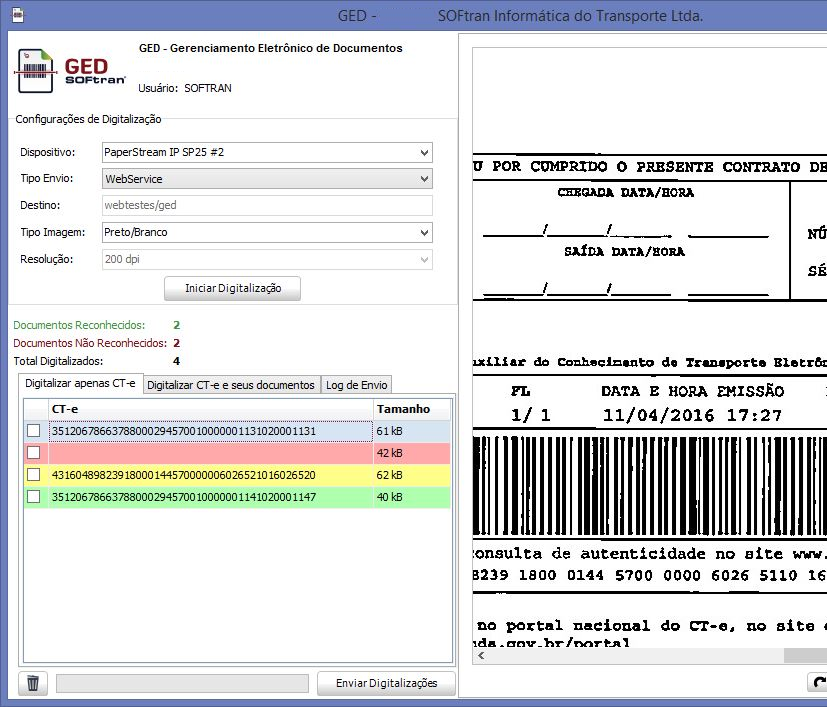827x707 pixels.
Task: Click the app icon in title bar
Action: pyautogui.click(x=17, y=15)
